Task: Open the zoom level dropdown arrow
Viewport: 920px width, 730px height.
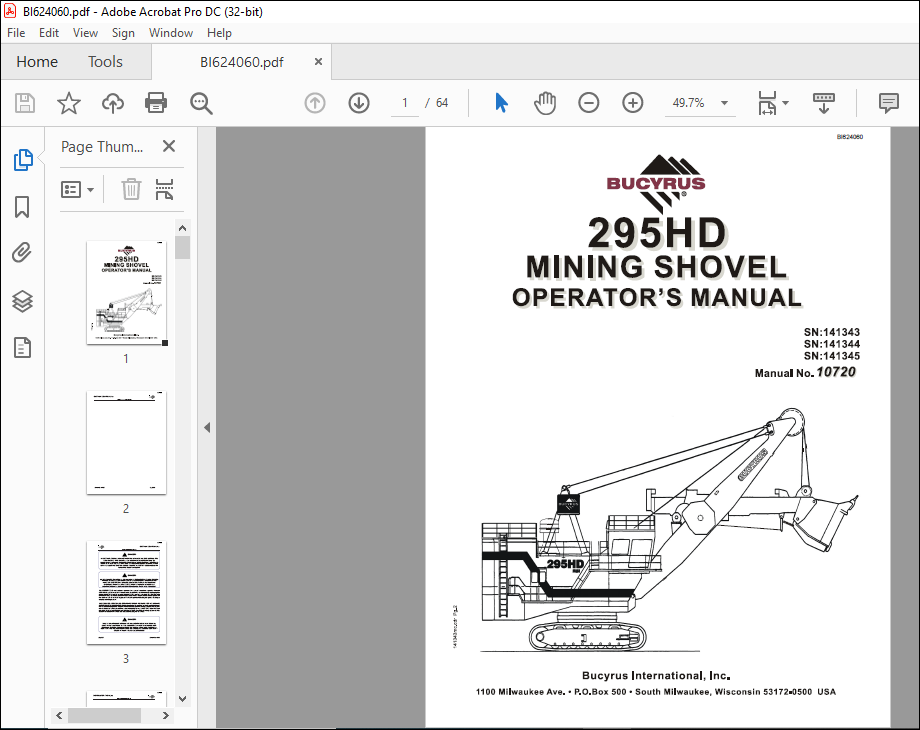Action: click(725, 103)
